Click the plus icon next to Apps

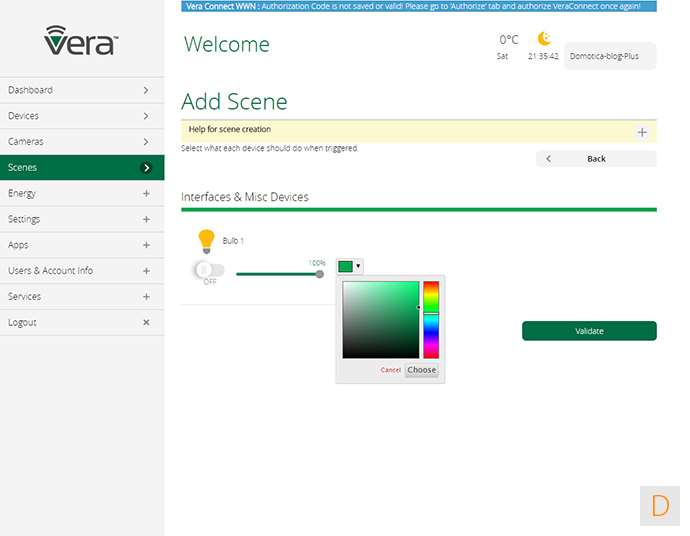pos(146,245)
